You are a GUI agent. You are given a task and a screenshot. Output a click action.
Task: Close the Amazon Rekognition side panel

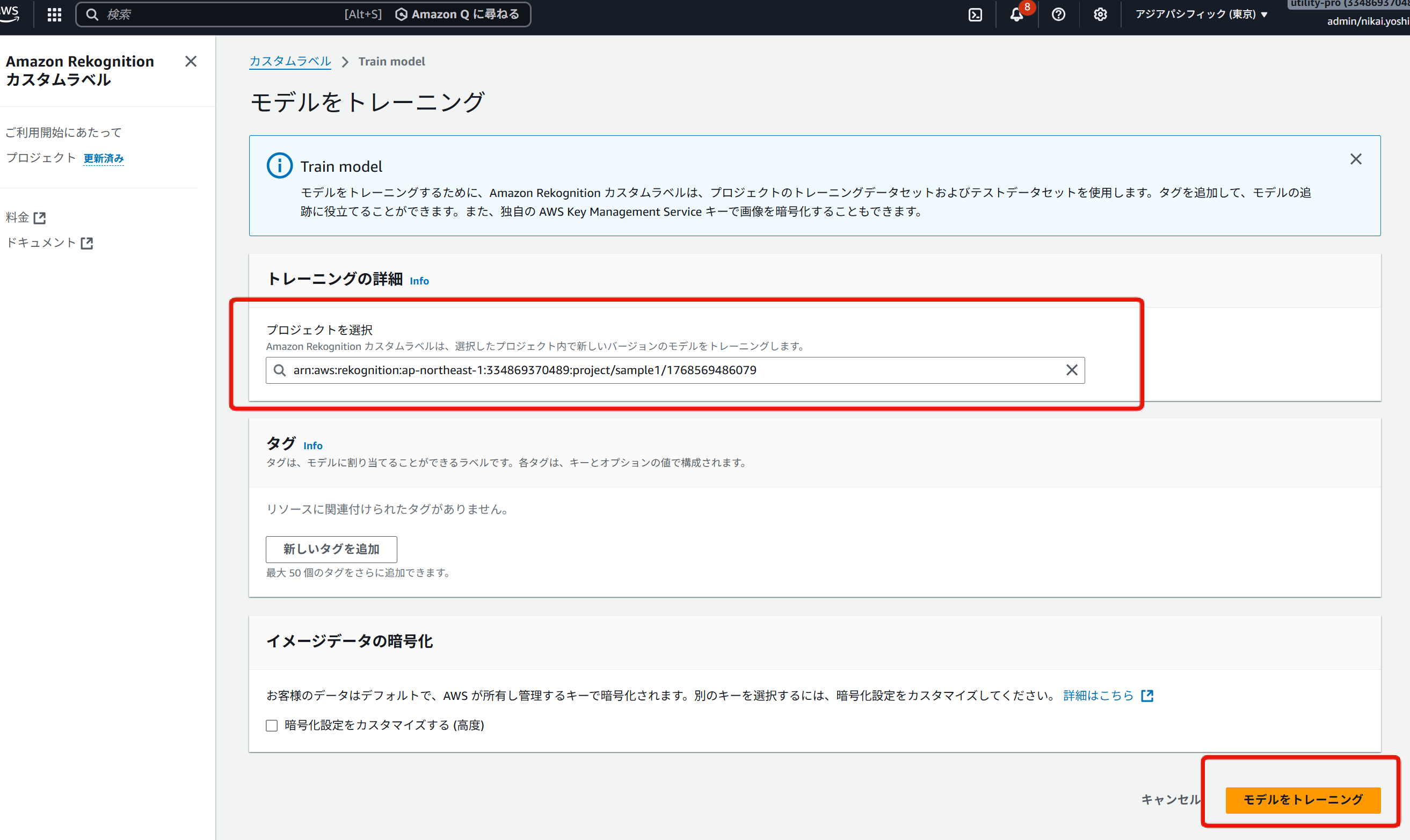click(191, 61)
